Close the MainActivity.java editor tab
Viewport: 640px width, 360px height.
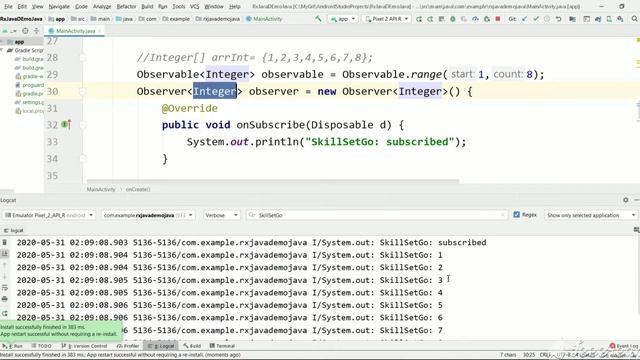(100, 31)
